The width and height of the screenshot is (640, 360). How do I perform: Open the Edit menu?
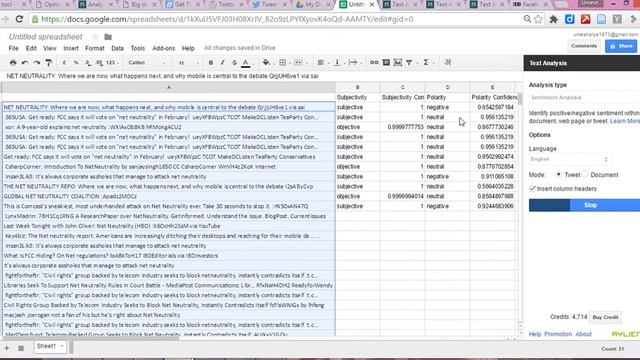pos(31,48)
